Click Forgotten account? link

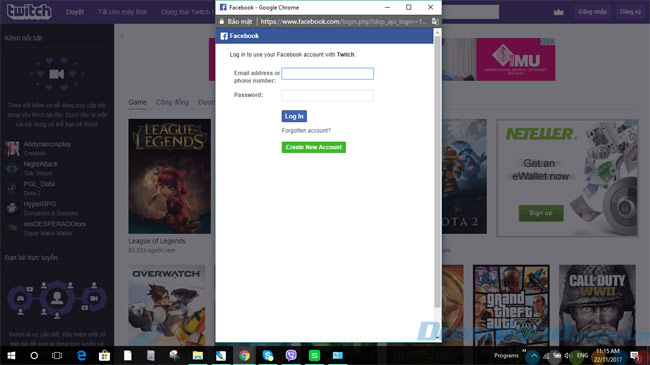(x=306, y=131)
